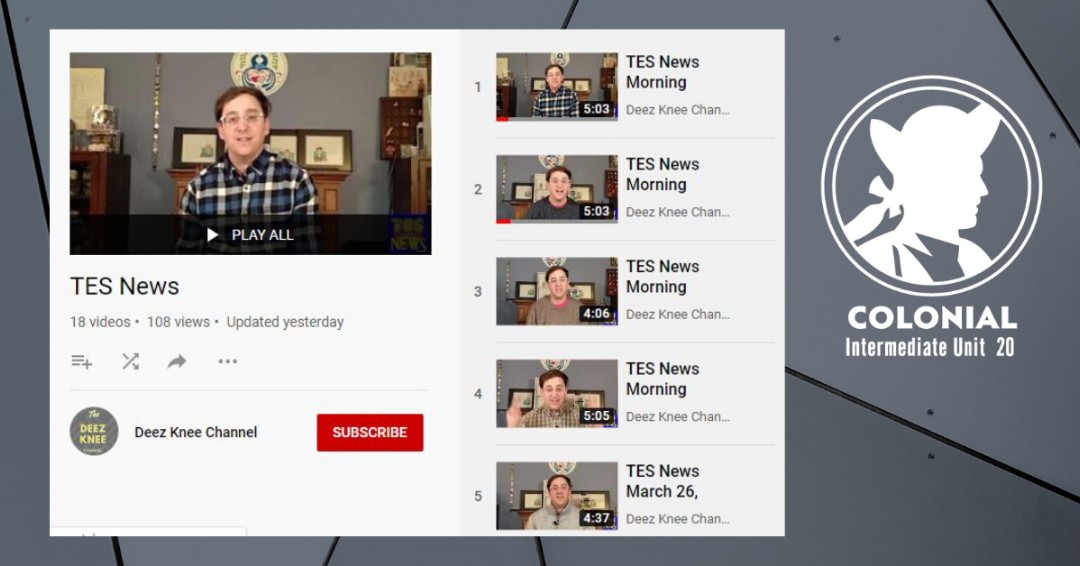Open video 3 thumbnail with 4:06 duration
The height and width of the screenshot is (566, 1080).
click(557, 291)
